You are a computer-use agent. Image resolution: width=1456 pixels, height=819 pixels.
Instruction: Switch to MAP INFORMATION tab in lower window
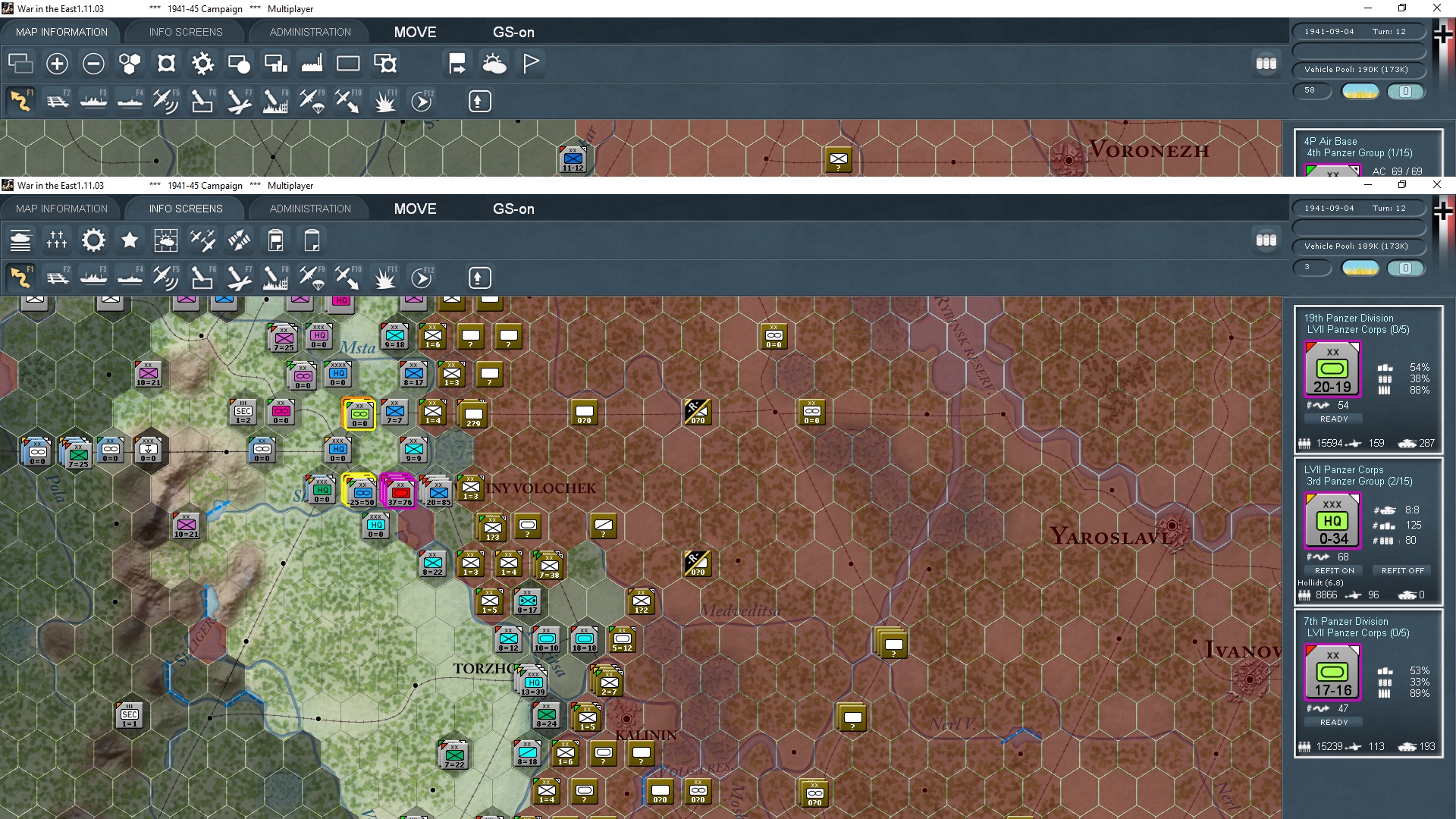[x=61, y=209]
